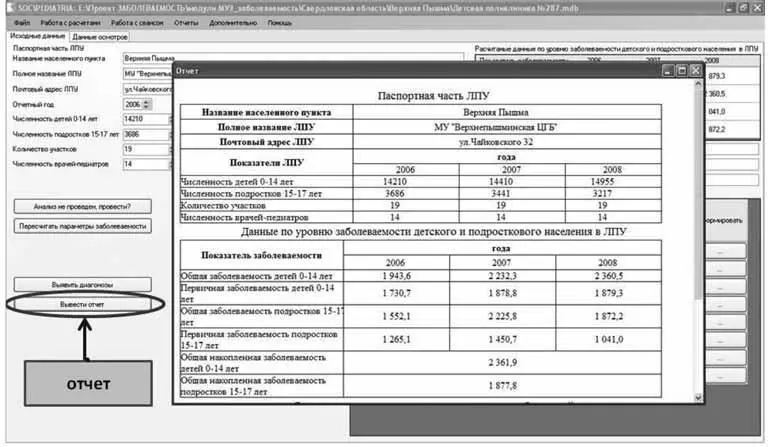The image size is (768, 447).
Task: Switch to the Данные осмотров tab
Action: click(x=100, y=37)
